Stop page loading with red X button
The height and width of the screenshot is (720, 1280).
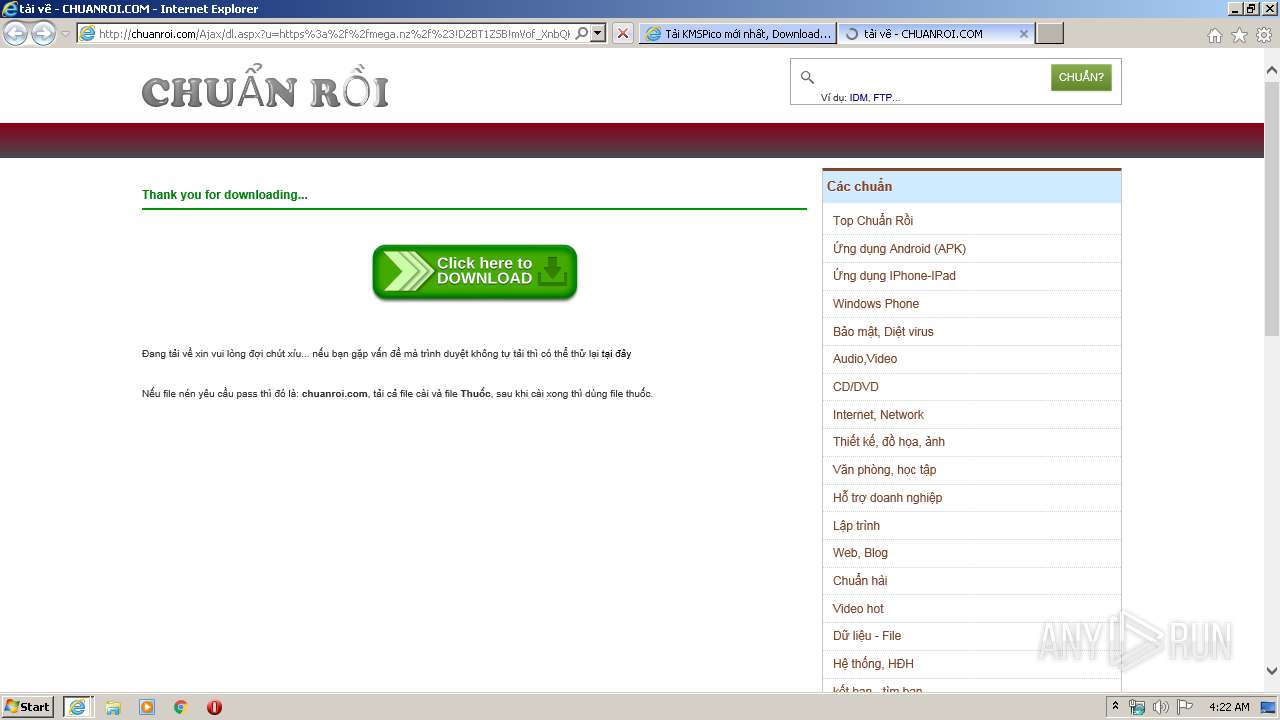(x=623, y=33)
